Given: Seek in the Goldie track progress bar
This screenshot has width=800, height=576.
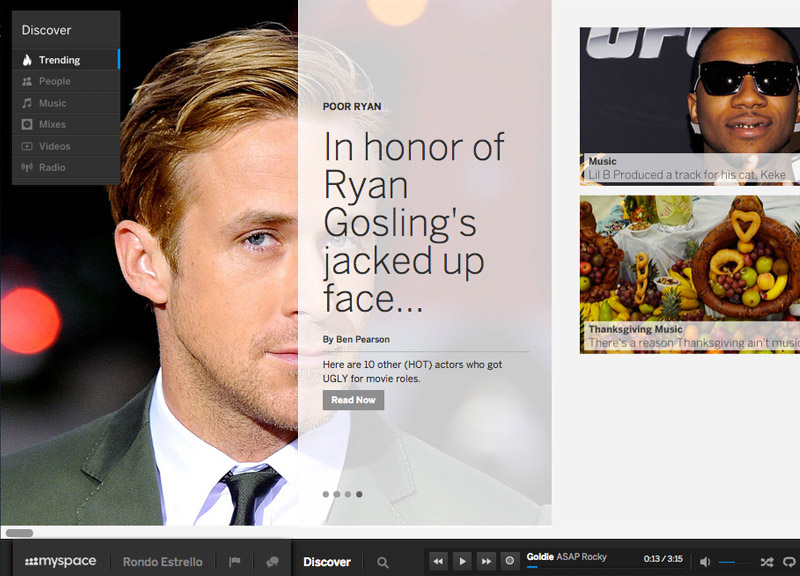Looking at the screenshot, I should pos(605,567).
